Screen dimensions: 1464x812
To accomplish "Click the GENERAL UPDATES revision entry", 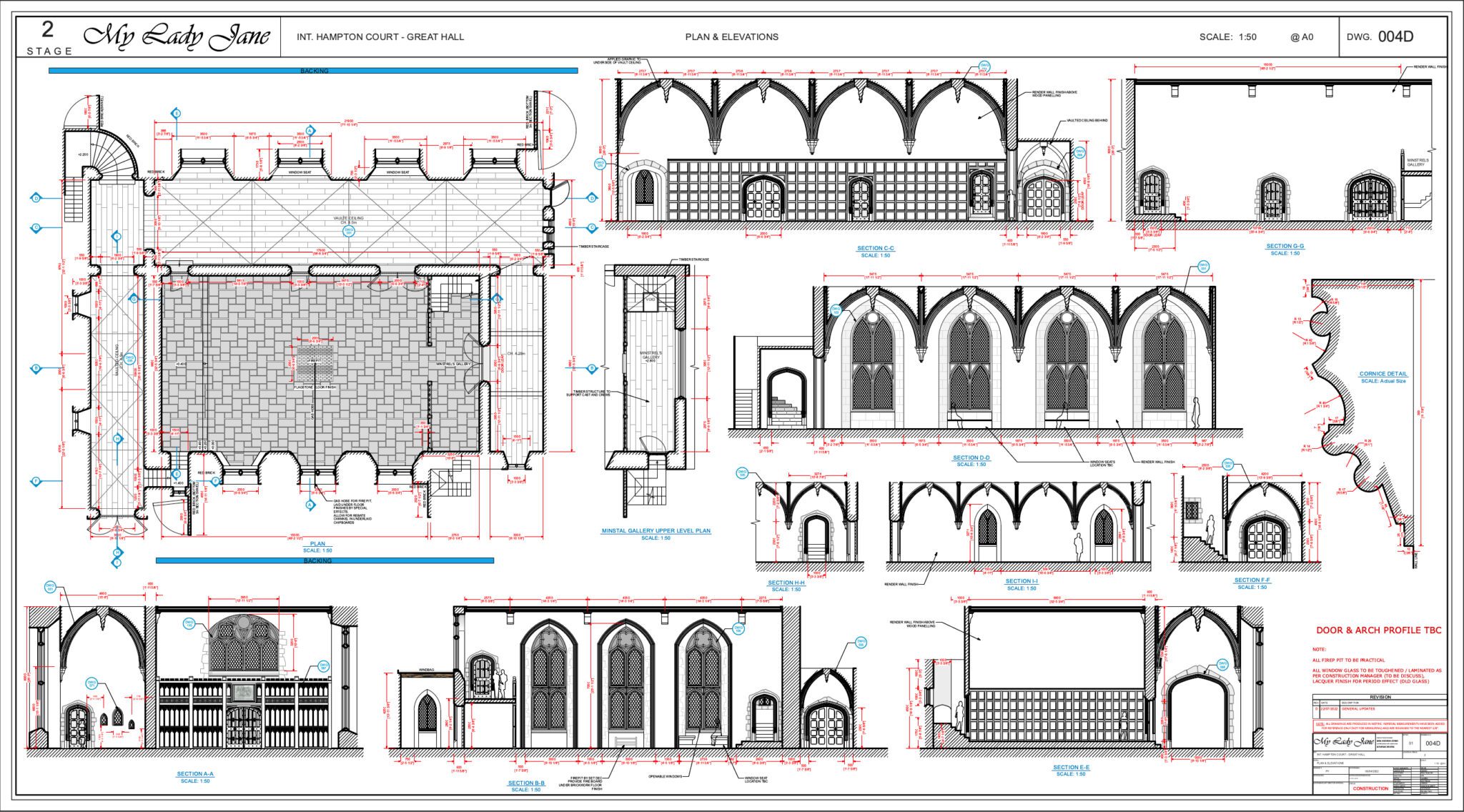I will (x=1357, y=709).
